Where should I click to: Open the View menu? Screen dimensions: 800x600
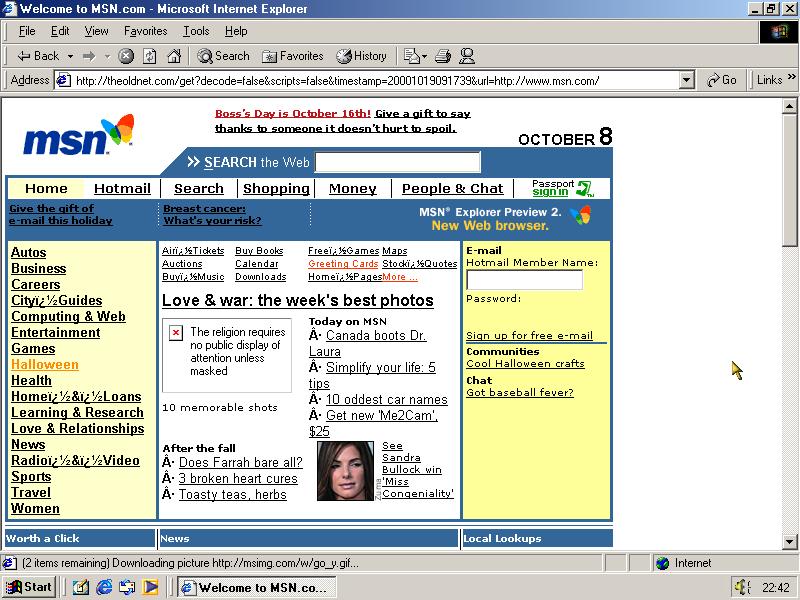96,31
